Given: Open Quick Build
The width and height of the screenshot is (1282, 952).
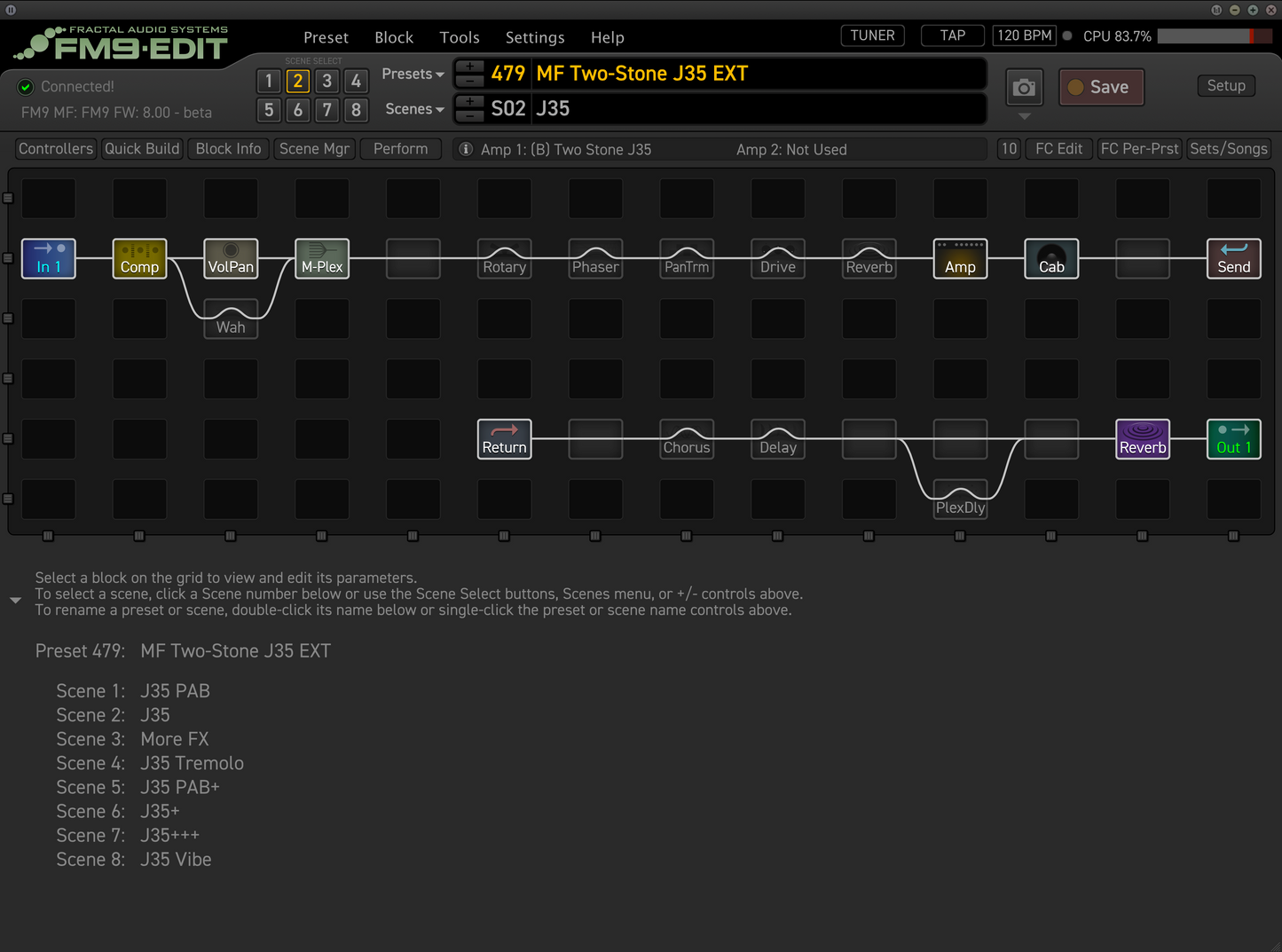Looking at the screenshot, I should pos(142,149).
